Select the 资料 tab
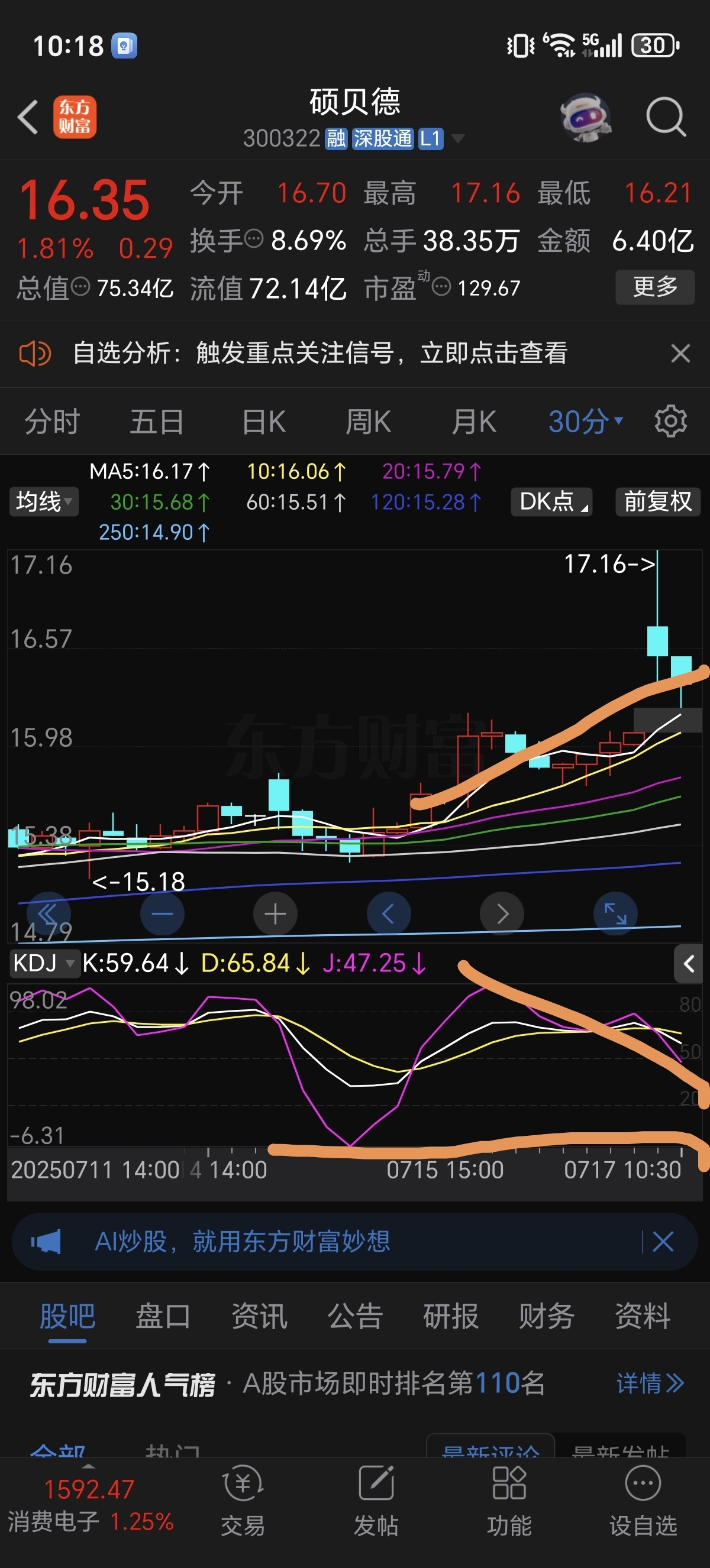The height and width of the screenshot is (1568, 710). point(643,1316)
